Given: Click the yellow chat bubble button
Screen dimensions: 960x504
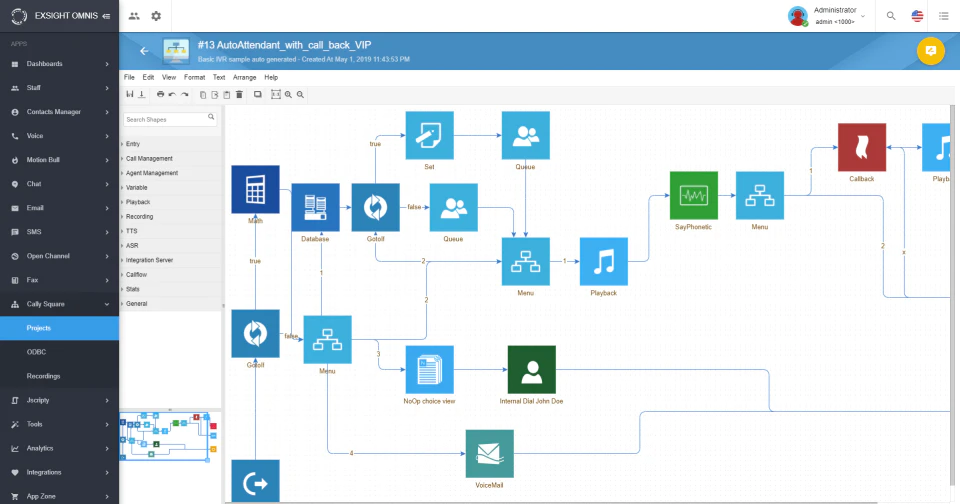Looking at the screenshot, I should tap(931, 51).
